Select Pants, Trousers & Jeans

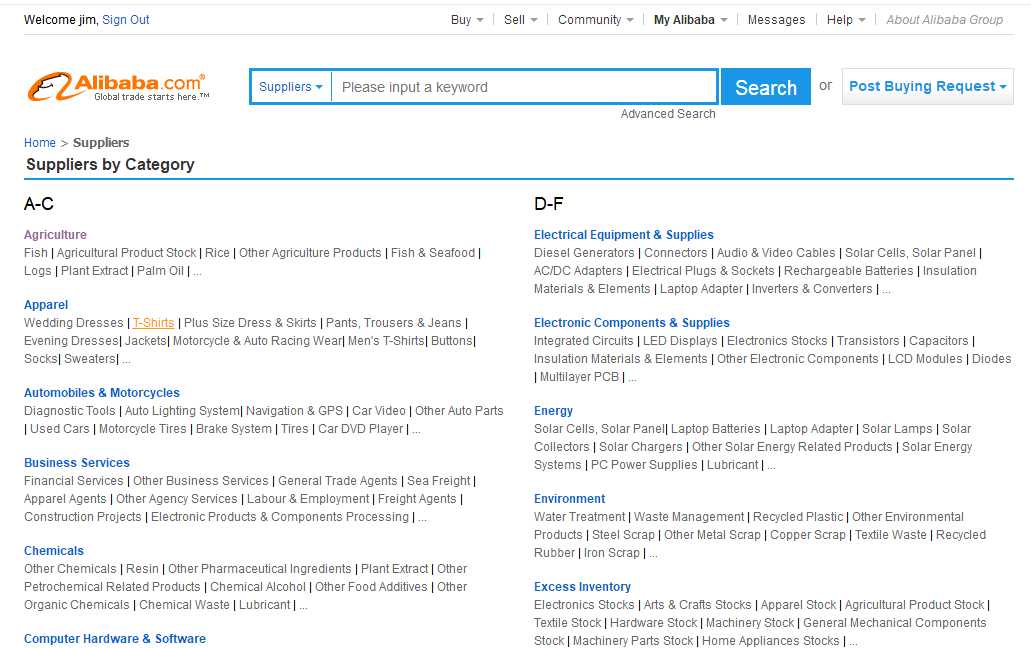click(x=394, y=323)
